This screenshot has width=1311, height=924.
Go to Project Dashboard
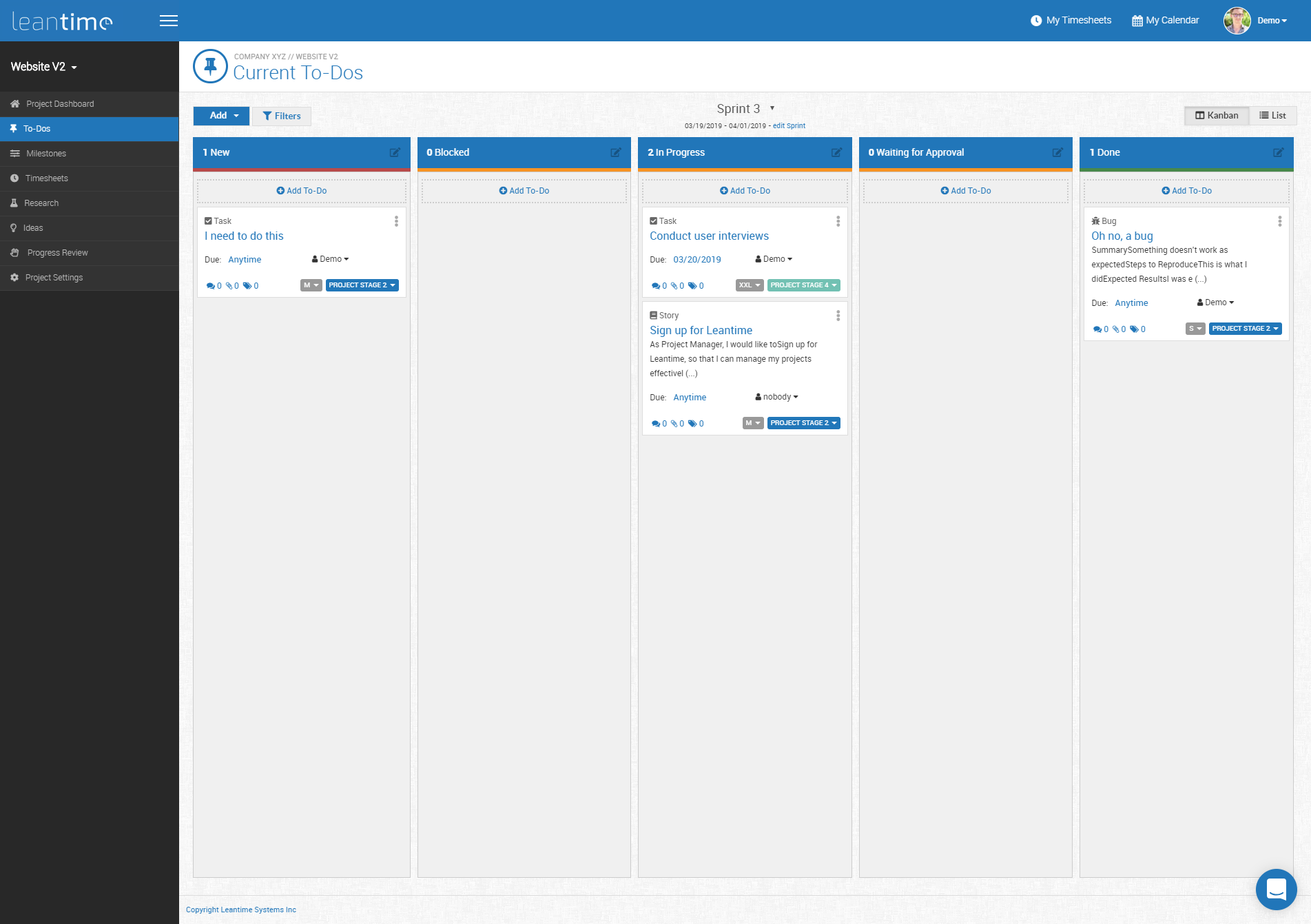(x=90, y=104)
